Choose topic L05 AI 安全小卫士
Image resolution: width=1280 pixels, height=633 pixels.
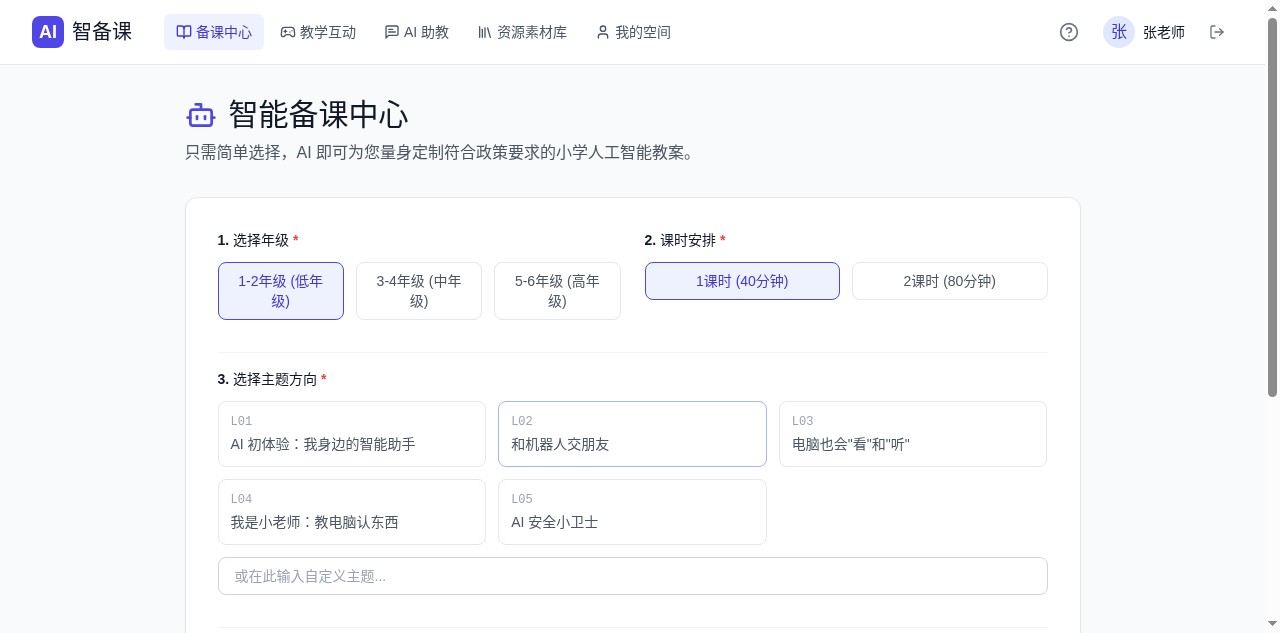(x=632, y=512)
